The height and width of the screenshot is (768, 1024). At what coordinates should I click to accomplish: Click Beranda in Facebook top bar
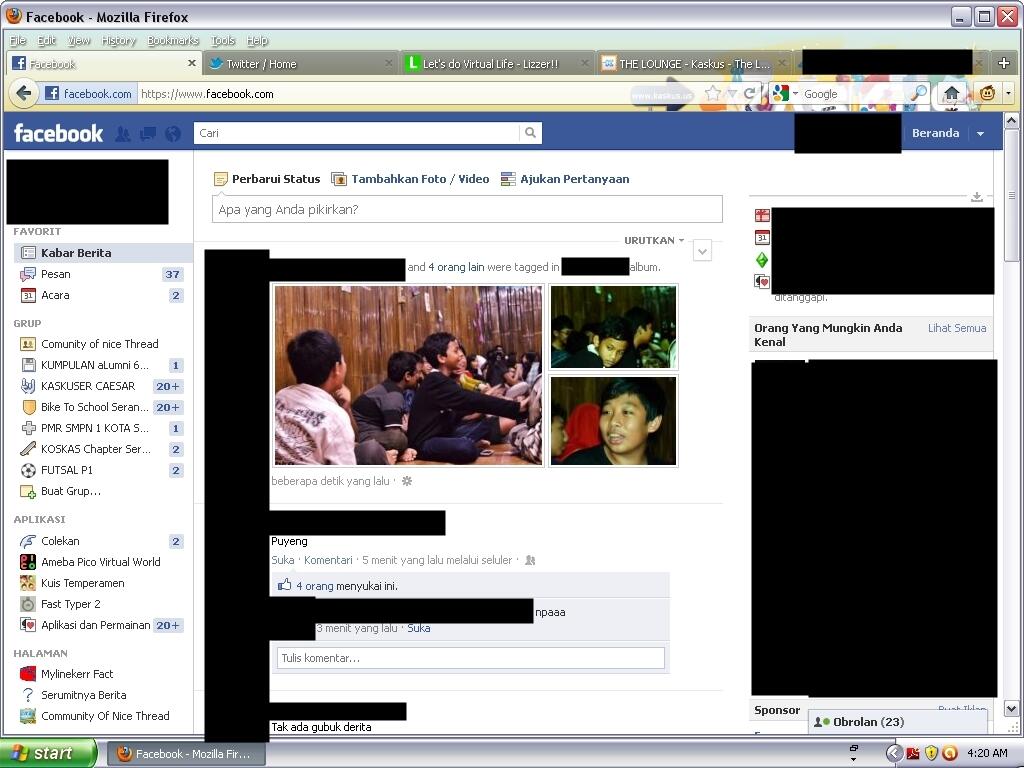click(x=935, y=133)
